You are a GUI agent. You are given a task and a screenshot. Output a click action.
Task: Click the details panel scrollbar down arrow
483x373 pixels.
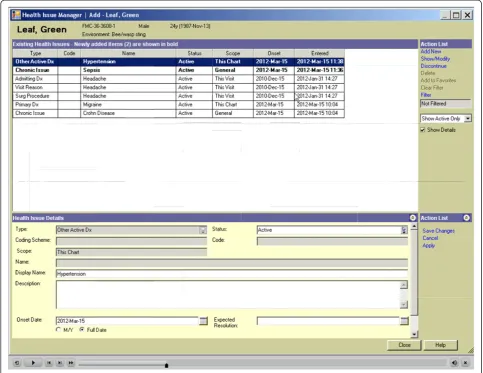point(414,334)
